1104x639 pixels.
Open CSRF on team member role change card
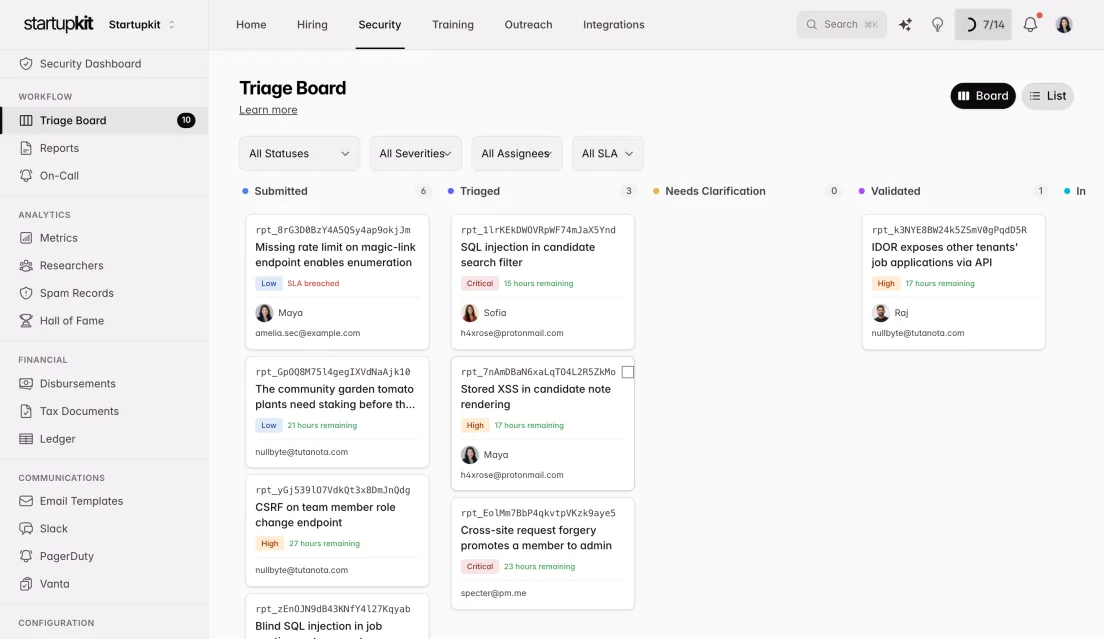(337, 531)
